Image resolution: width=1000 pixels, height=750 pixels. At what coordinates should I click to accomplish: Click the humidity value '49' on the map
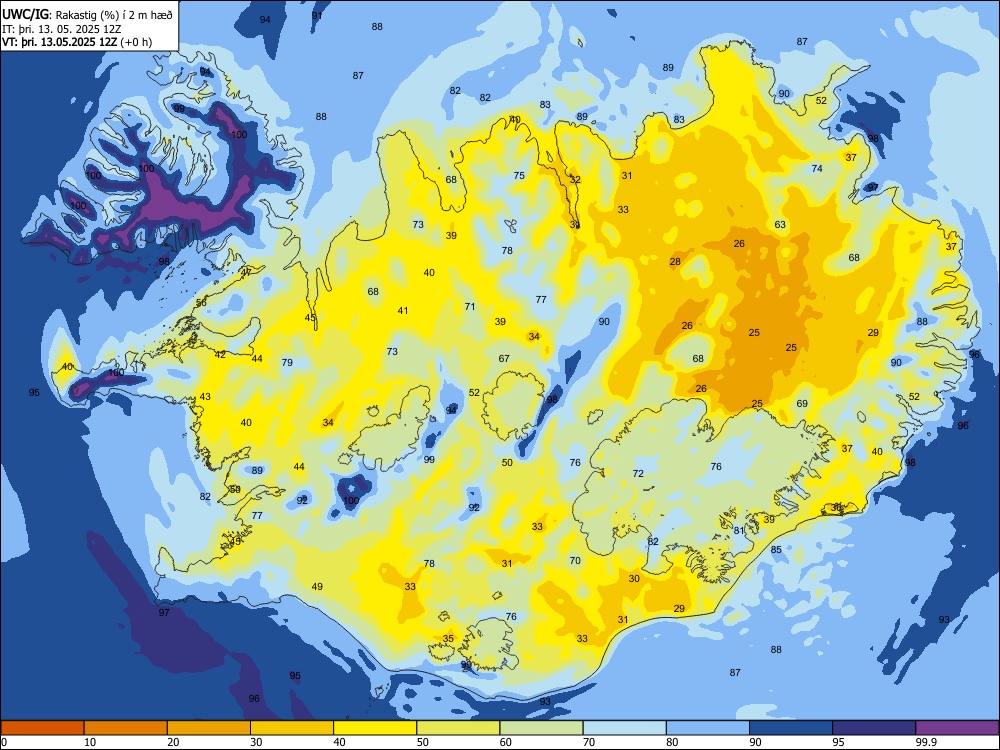tap(317, 587)
